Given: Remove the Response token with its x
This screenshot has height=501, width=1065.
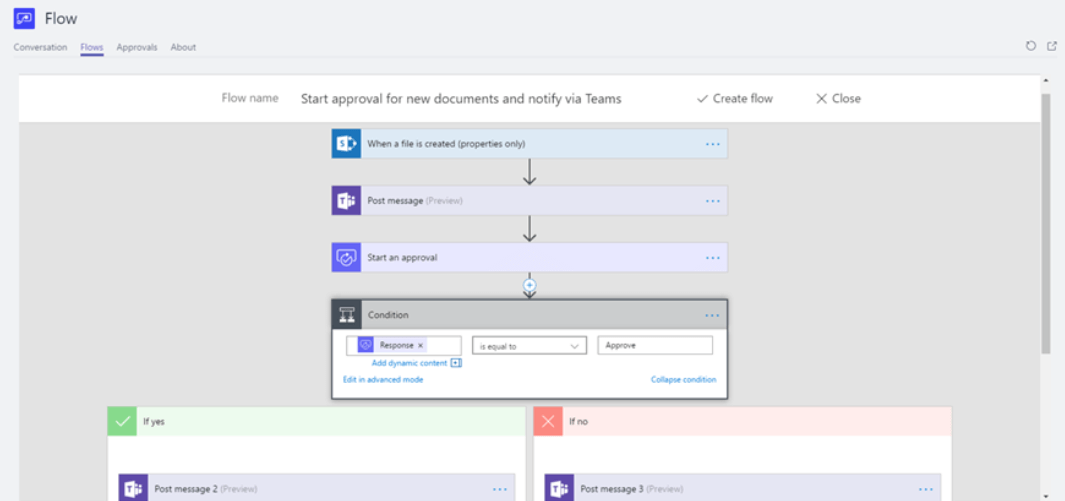Looking at the screenshot, I should pyautogui.click(x=420, y=346).
